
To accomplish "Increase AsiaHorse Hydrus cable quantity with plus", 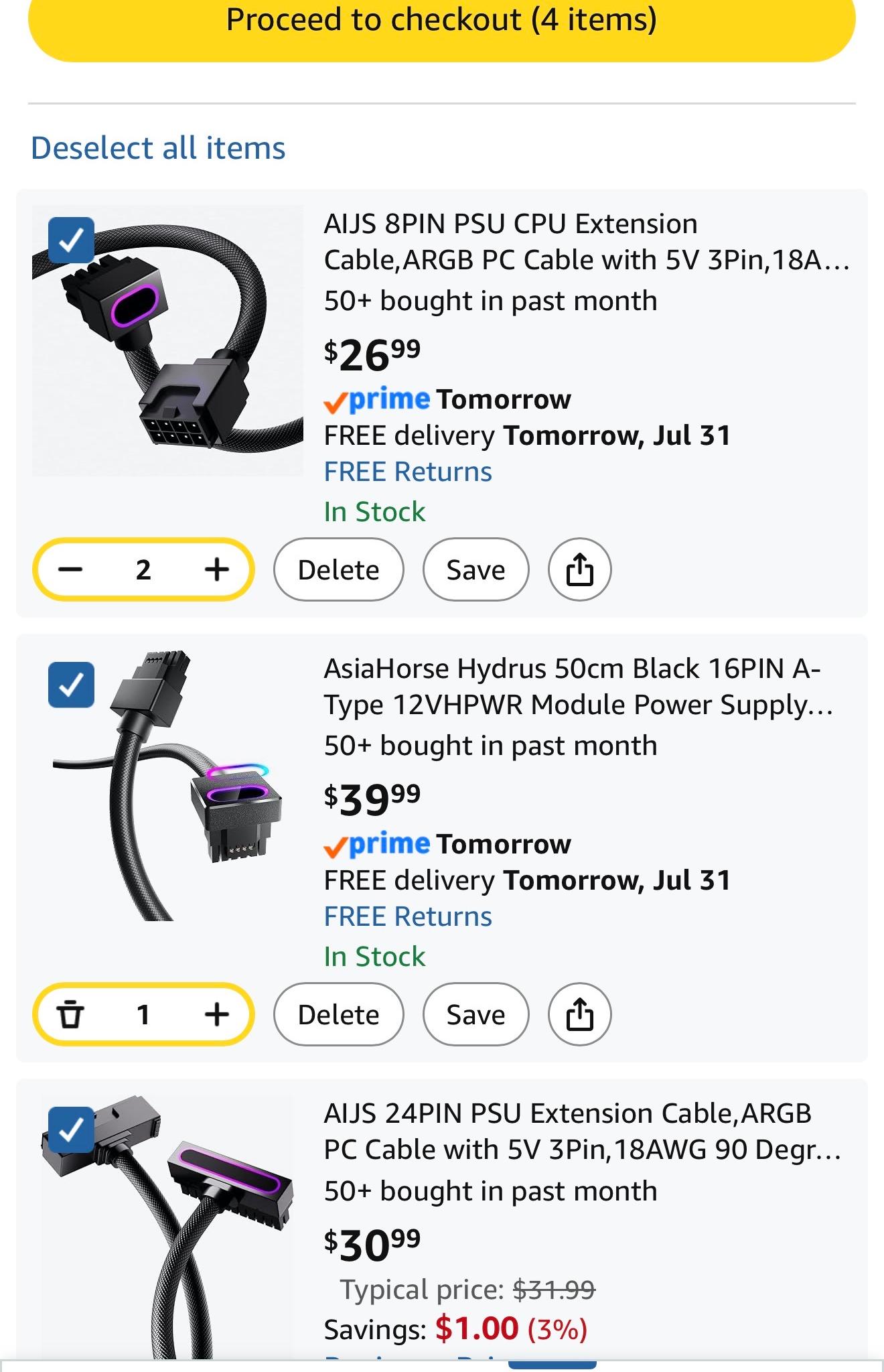I will pos(216,1015).
